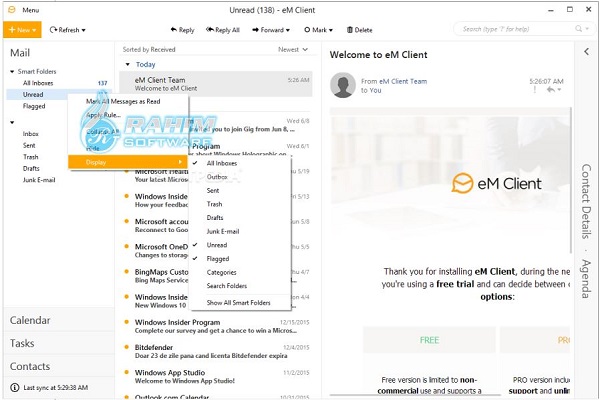Toggle Flagged in Display submenu

241,259
